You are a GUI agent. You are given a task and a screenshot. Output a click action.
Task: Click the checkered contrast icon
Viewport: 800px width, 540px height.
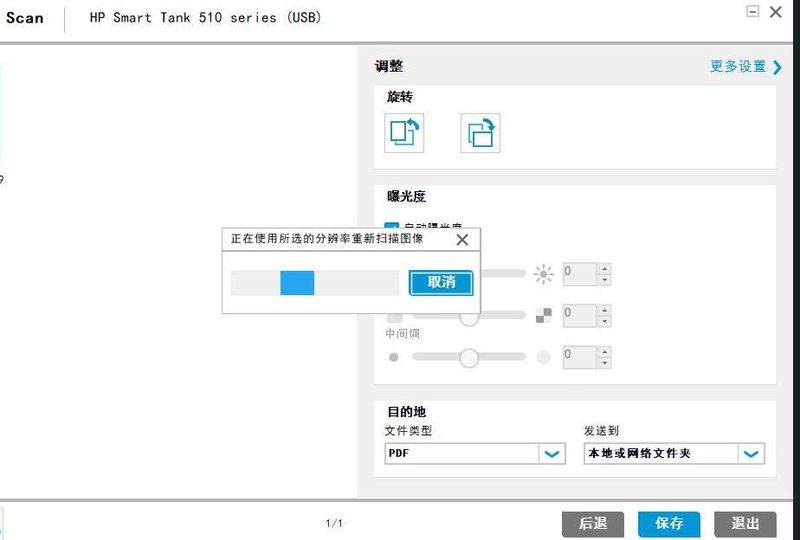click(543, 315)
